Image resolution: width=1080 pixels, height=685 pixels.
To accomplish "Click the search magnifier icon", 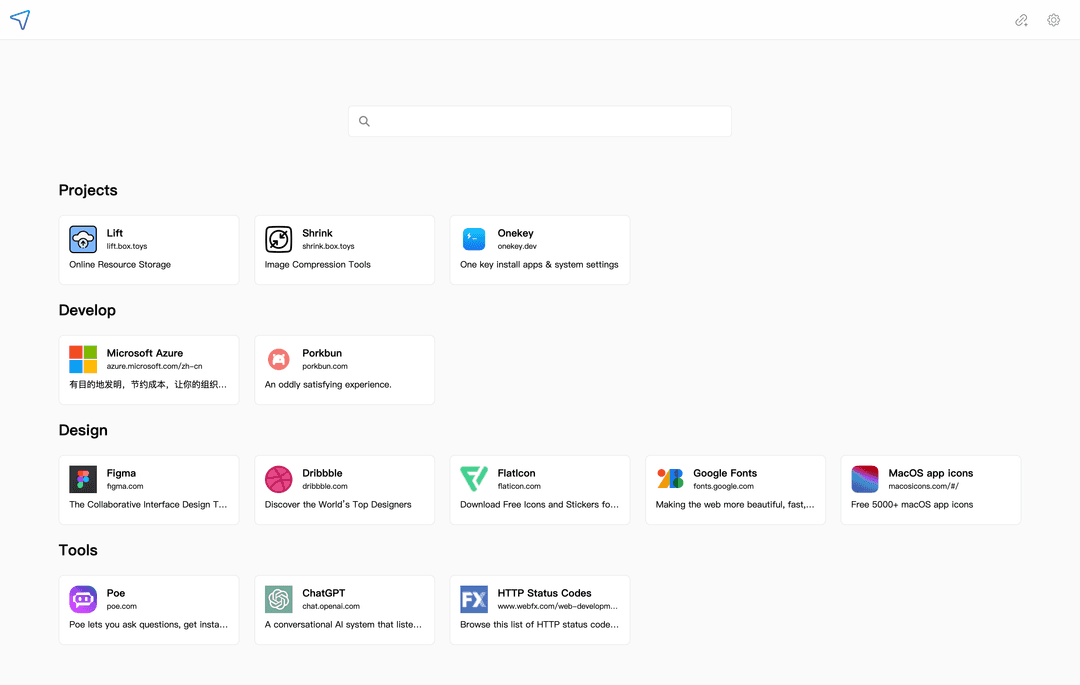I will click(364, 121).
